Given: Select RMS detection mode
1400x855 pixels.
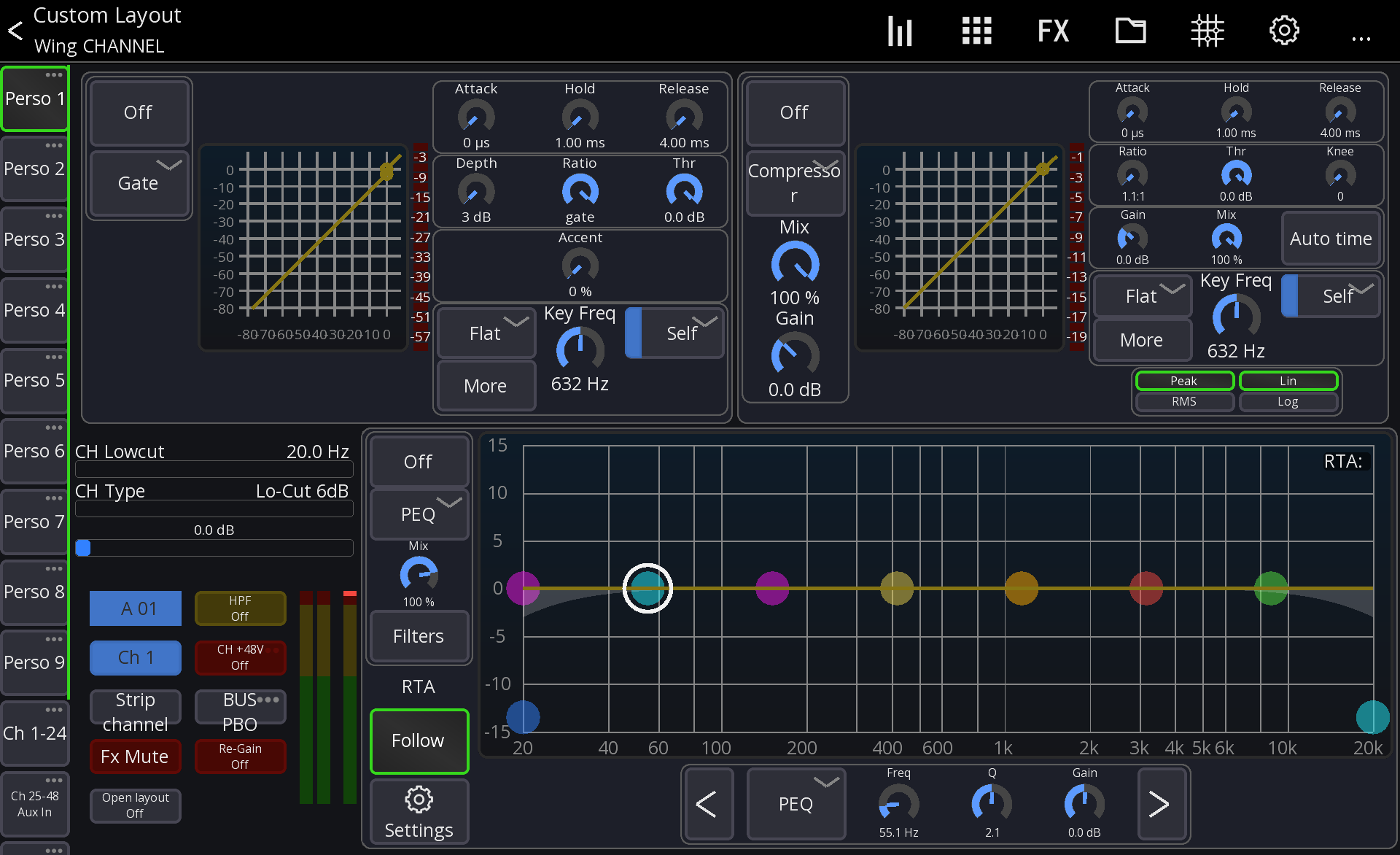Looking at the screenshot, I should [x=1183, y=401].
